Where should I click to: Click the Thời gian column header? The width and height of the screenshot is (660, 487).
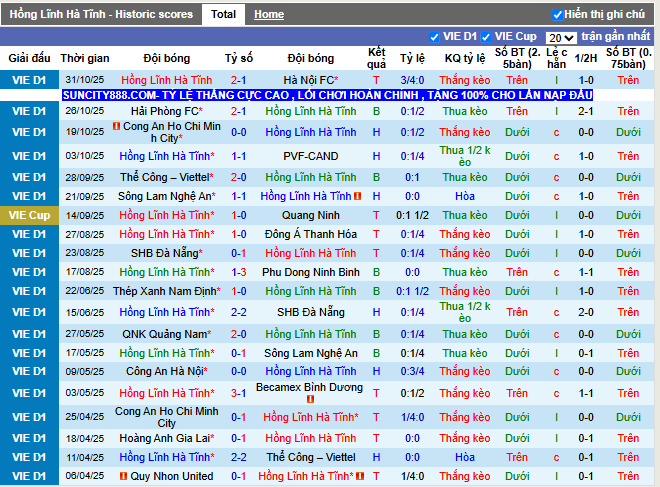tap(85, 58)
